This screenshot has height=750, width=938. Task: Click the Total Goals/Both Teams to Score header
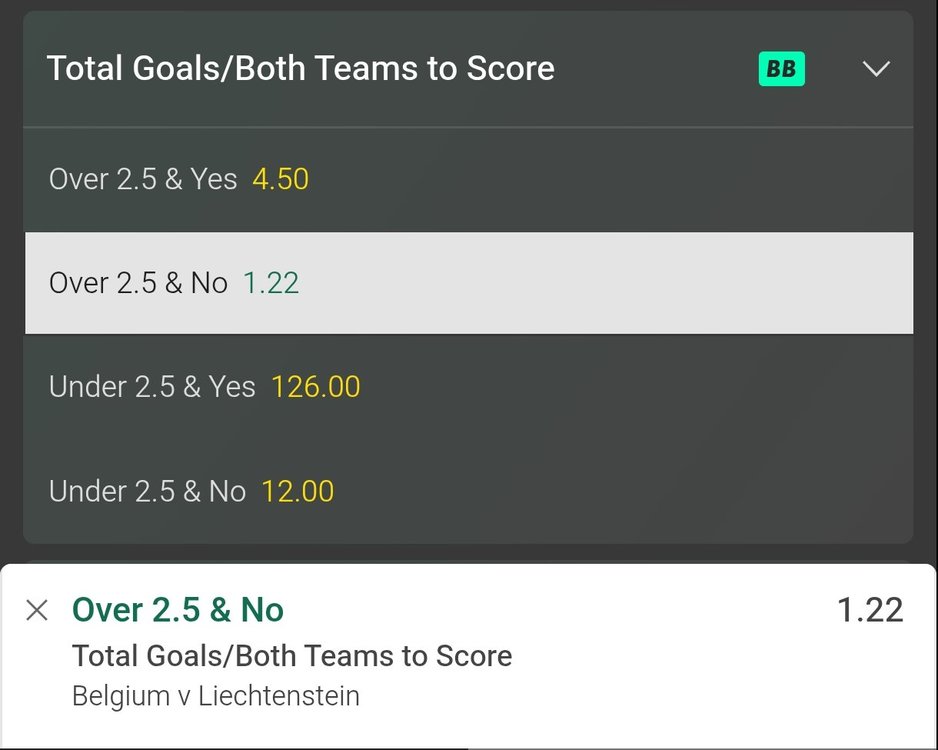pos(300,68)
